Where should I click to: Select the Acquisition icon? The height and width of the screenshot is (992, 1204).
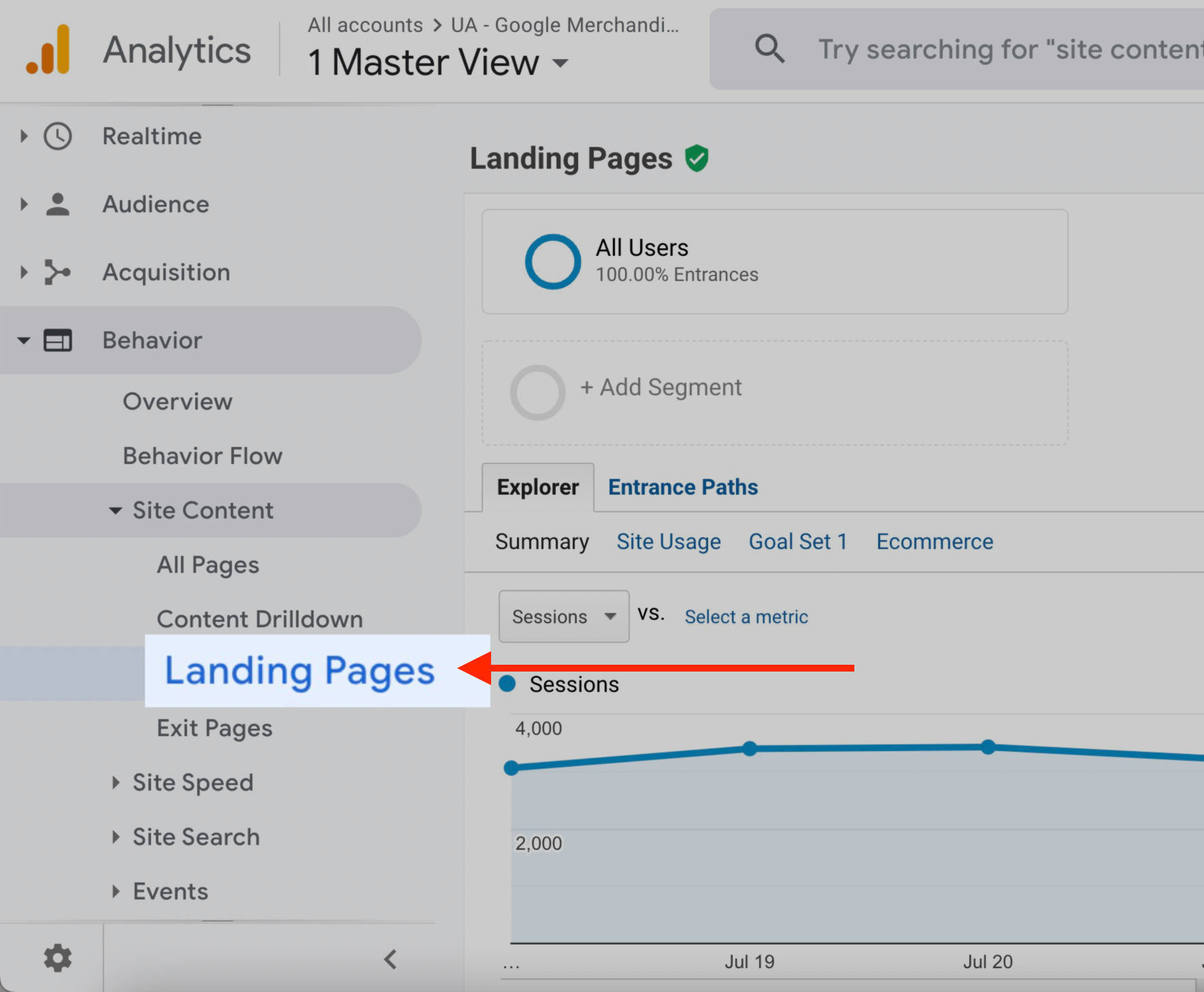click(x=58, y=272)
